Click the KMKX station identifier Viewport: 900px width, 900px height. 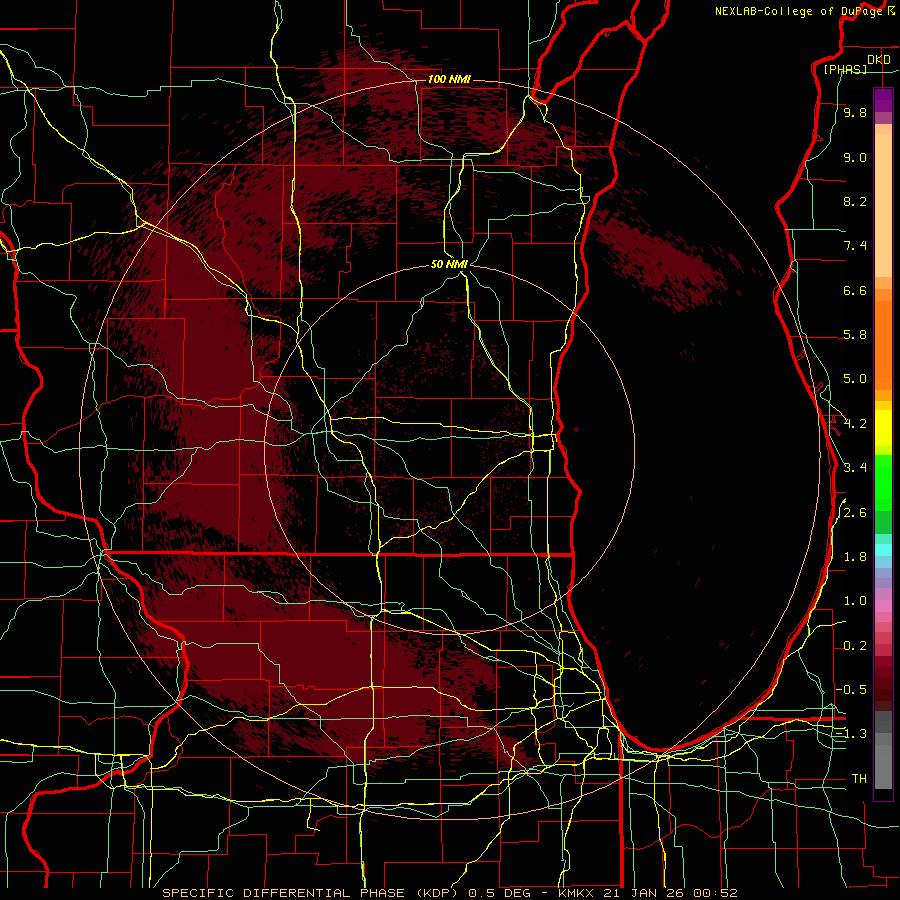576,893
